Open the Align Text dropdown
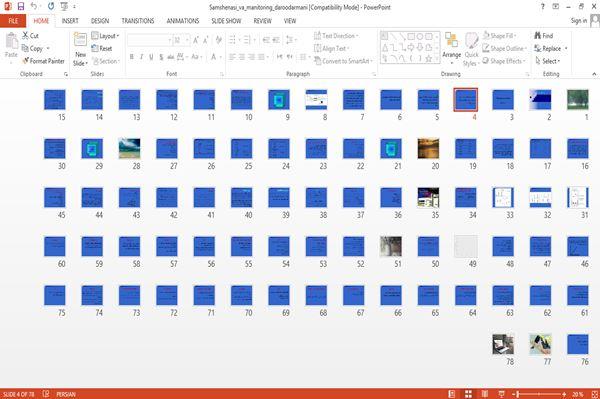The height and width of the screenshot is (399, 600). pos(331,48)
